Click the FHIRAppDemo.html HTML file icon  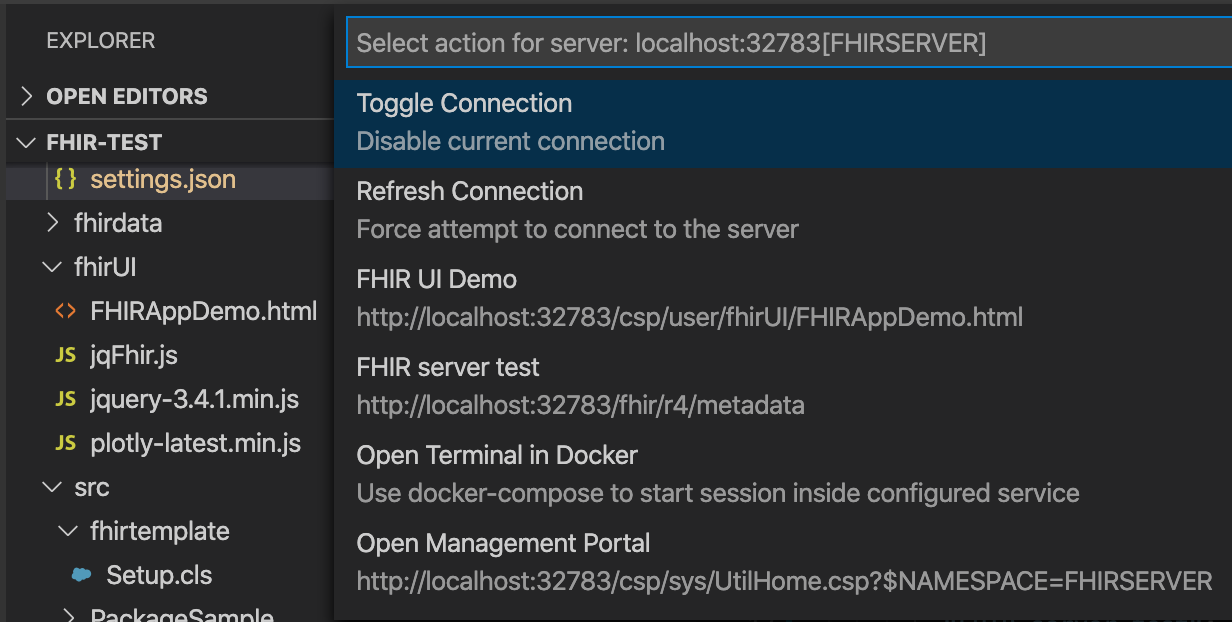(65, 311)
